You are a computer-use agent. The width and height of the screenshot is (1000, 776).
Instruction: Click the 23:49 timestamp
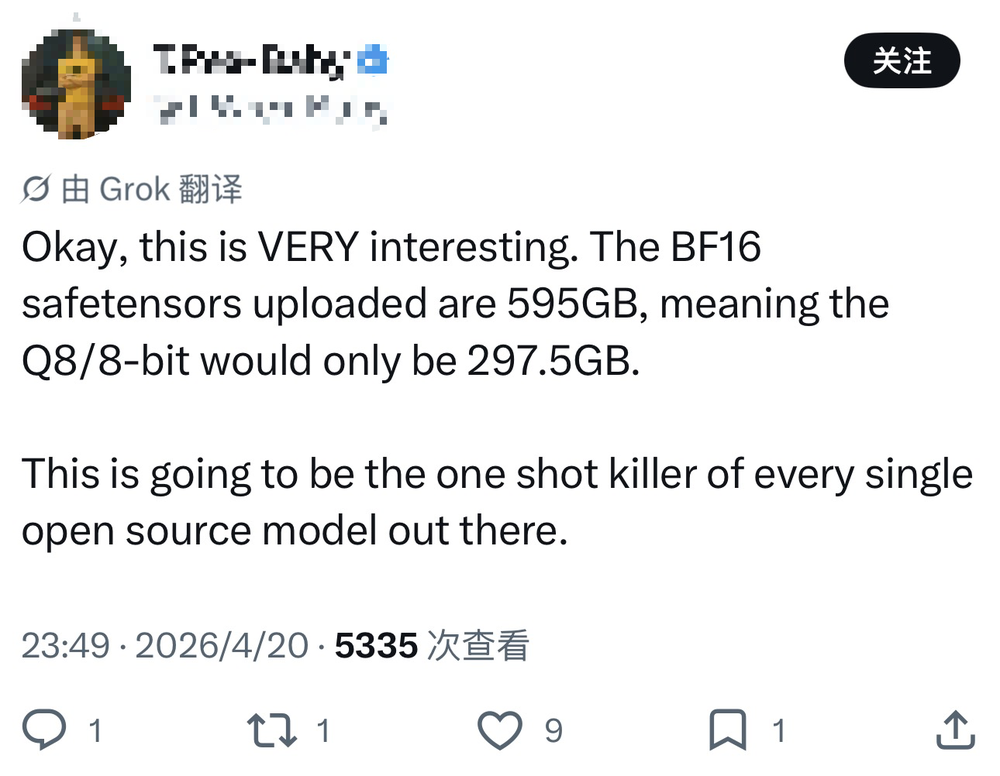(x=65, y=646)
